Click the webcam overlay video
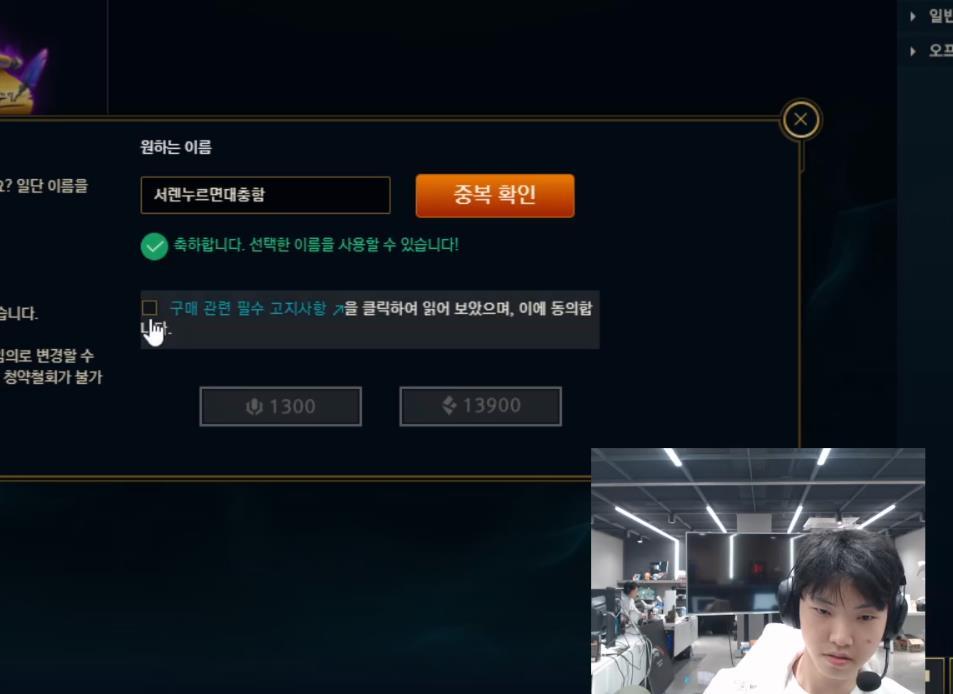 click(x=758, y=571)
